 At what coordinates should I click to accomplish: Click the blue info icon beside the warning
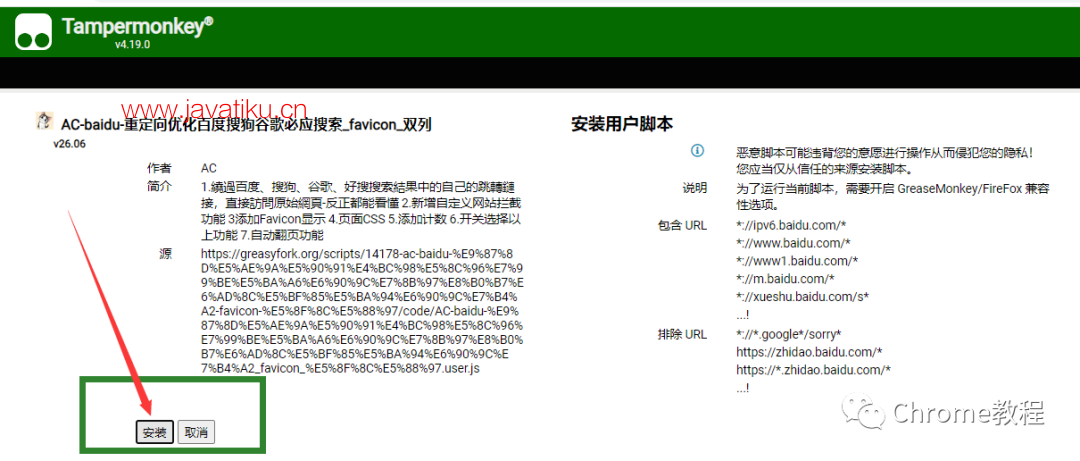697,150
